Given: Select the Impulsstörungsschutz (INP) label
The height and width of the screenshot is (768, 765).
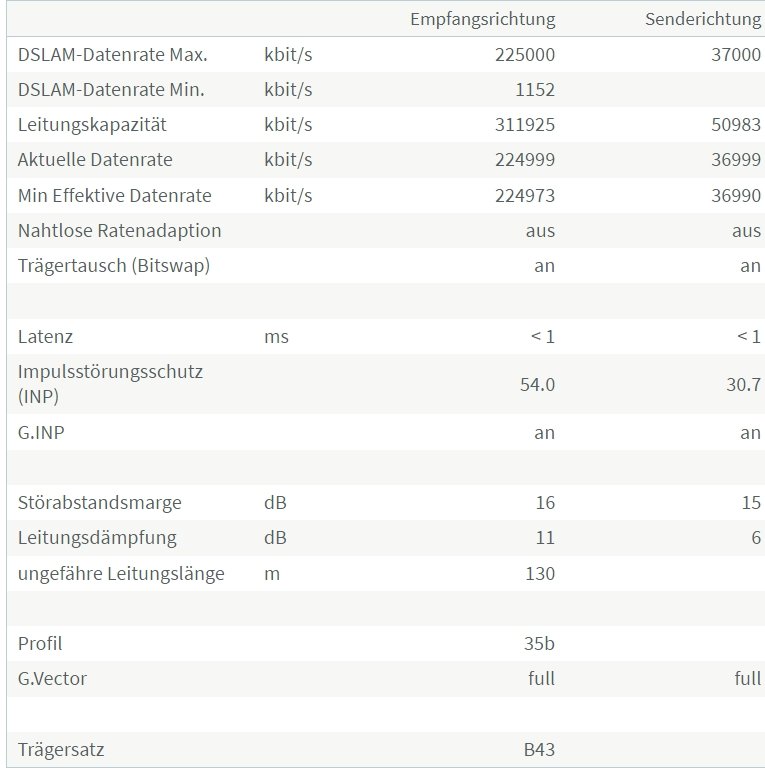Looking at the screenshot, I should pos(110,384).
